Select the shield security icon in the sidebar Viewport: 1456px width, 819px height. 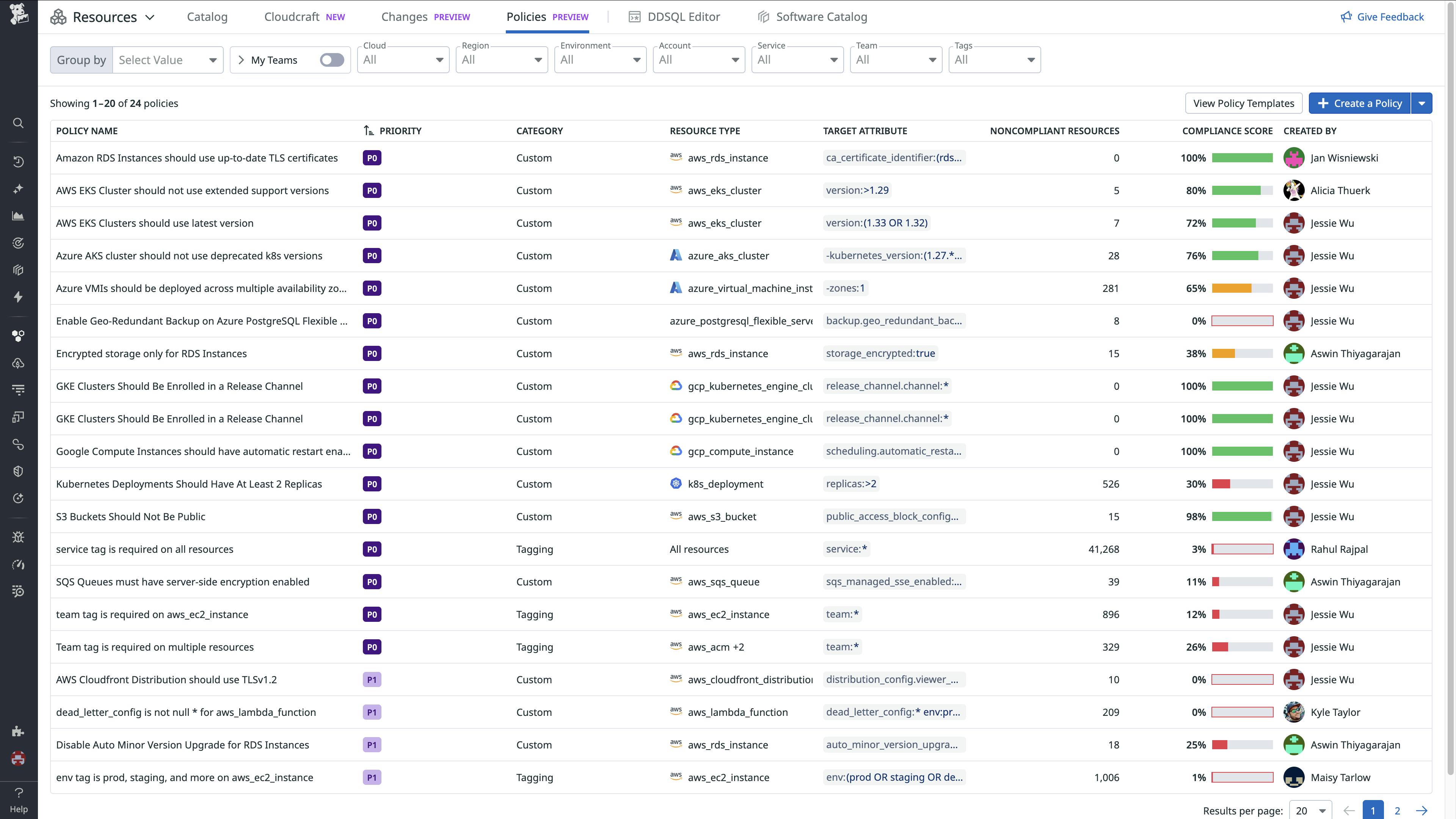pos(19,470)
